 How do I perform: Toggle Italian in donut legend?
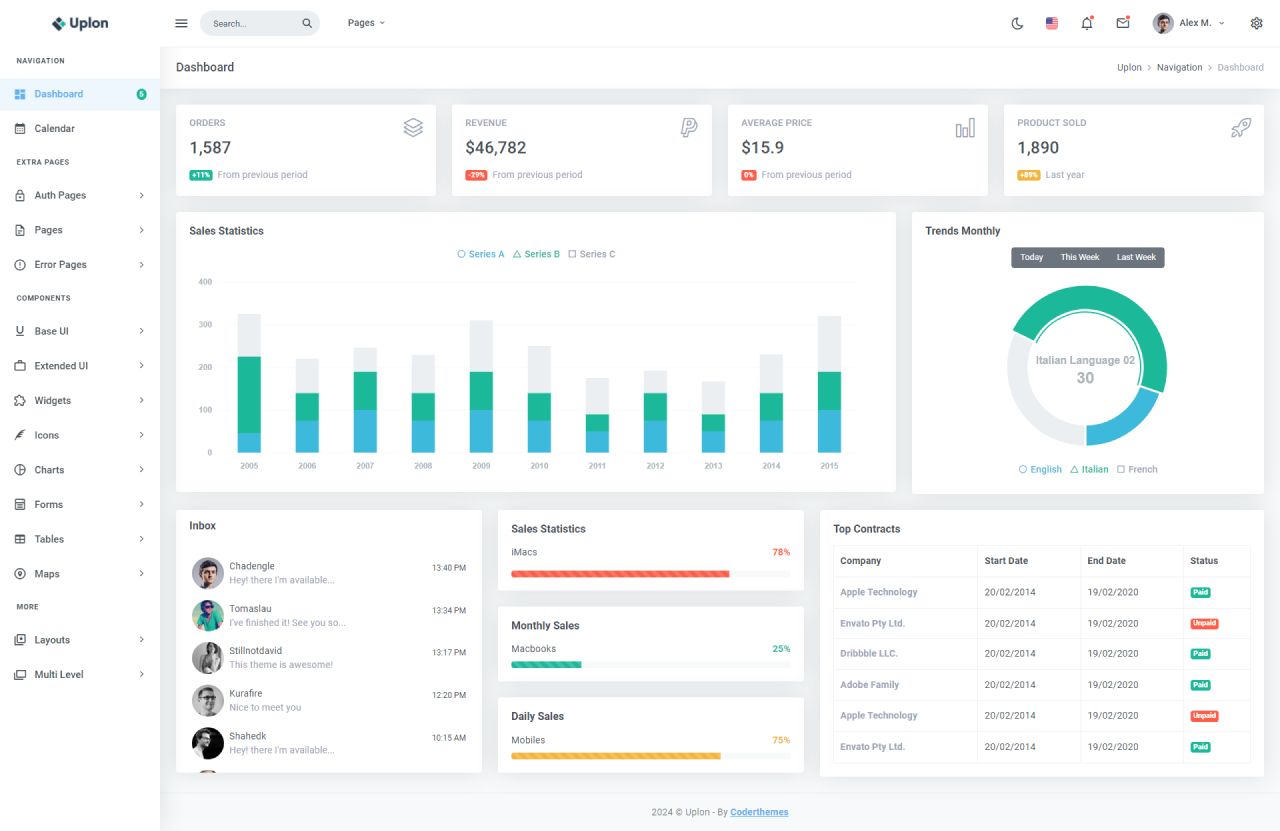coord(1089,469)
